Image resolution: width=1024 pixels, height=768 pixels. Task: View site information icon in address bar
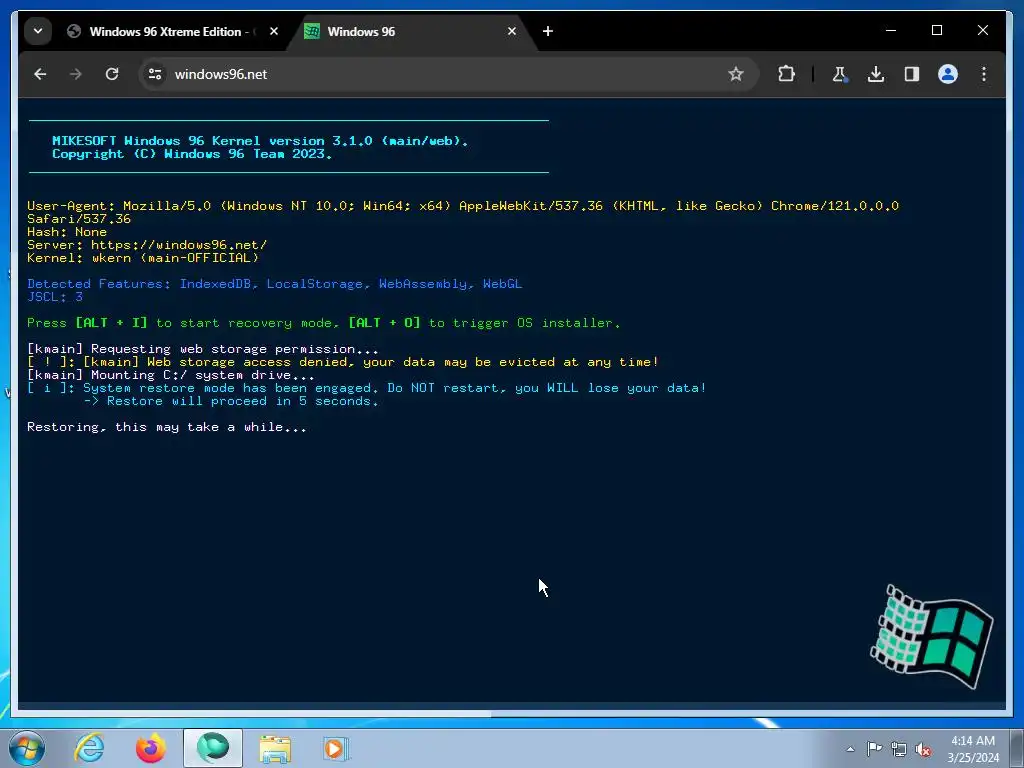155,74
